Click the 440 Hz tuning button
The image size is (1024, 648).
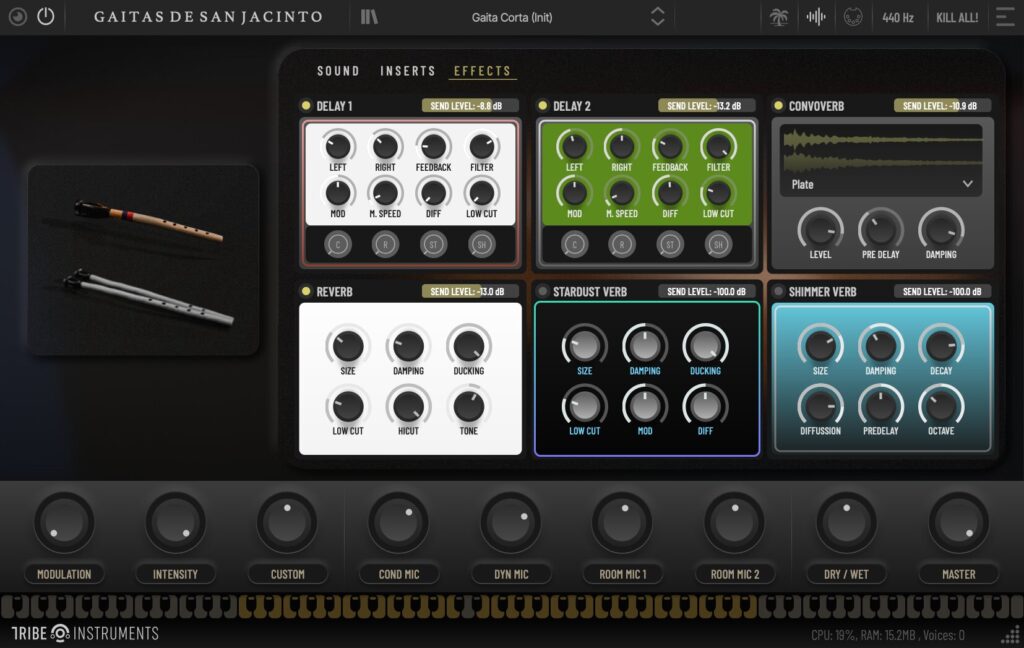pos(898,18)
